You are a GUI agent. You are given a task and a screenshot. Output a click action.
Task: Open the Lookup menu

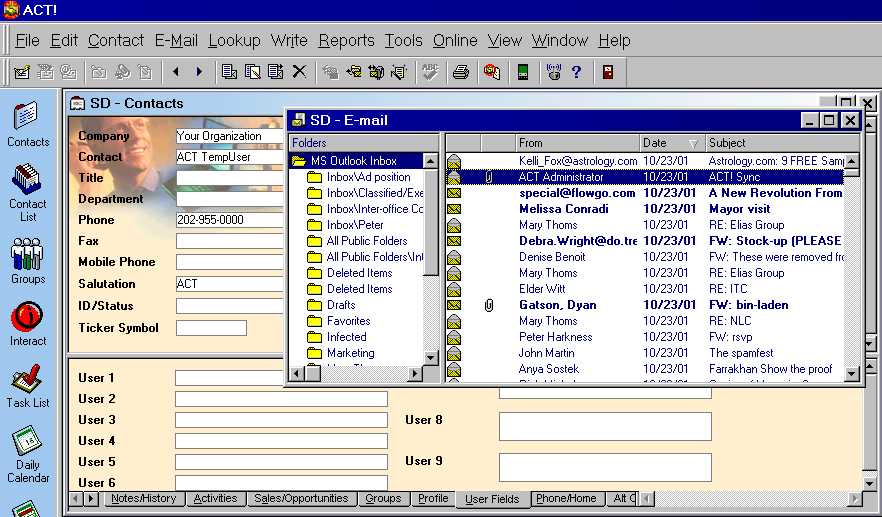[x=234, y=41]
